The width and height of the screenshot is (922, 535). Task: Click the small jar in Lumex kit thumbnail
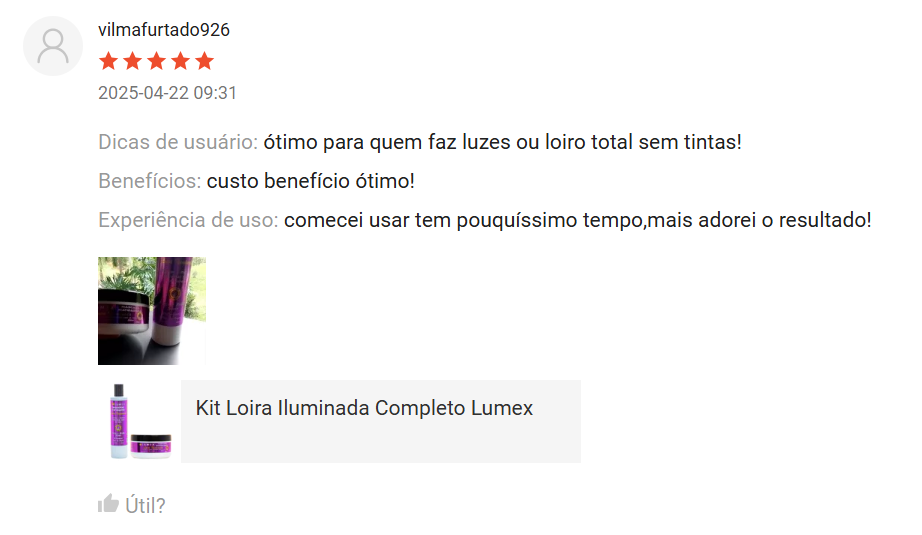(151, 446)
